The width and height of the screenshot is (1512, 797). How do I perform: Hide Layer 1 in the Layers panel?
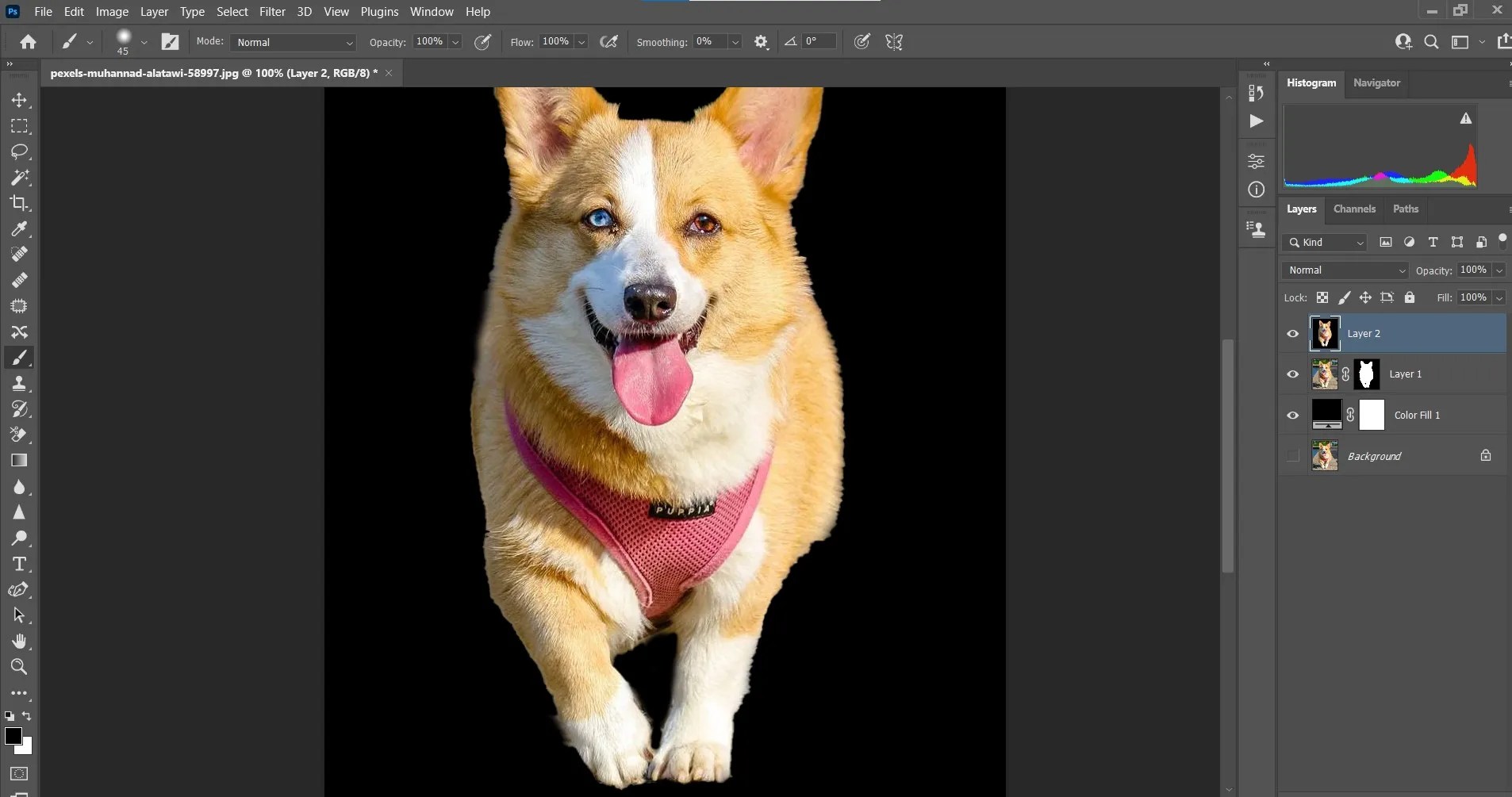coord(1291,374)
